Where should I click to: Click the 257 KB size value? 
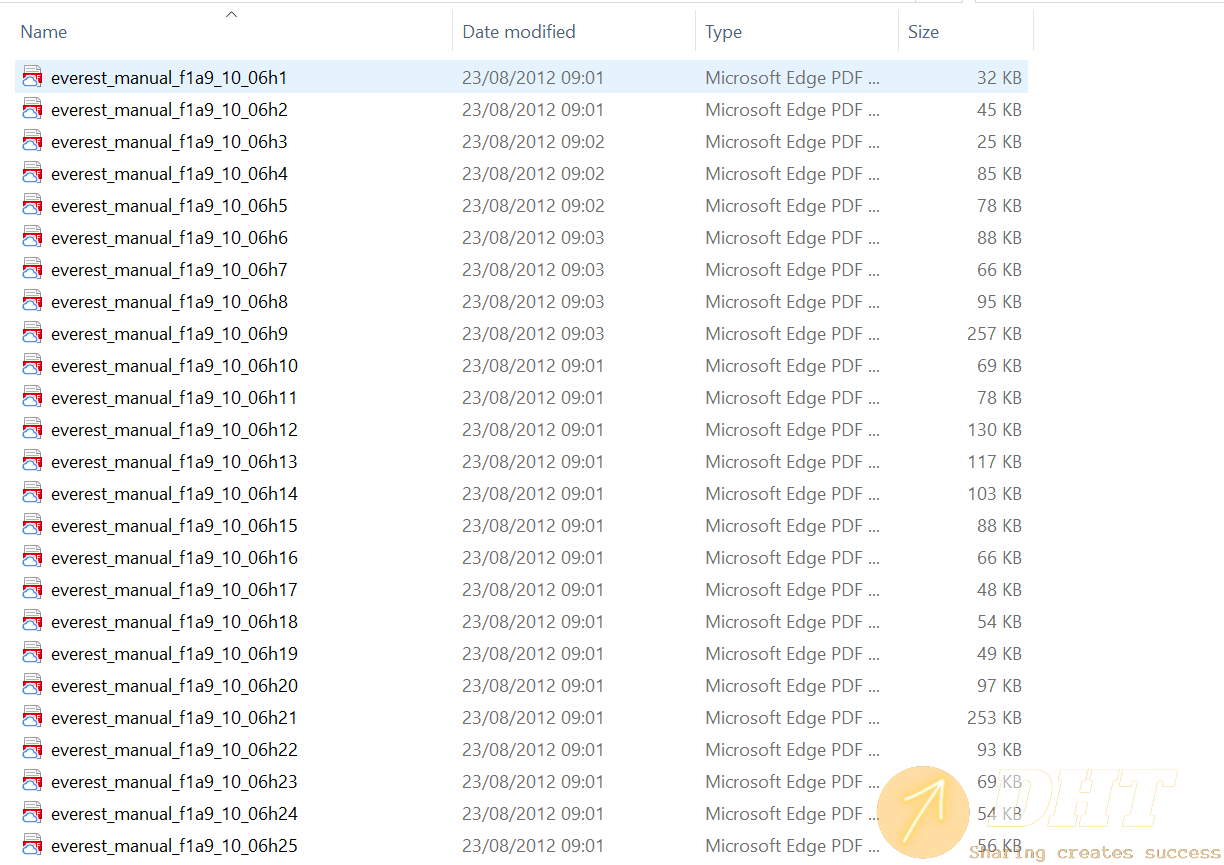(x=994, y=333)
